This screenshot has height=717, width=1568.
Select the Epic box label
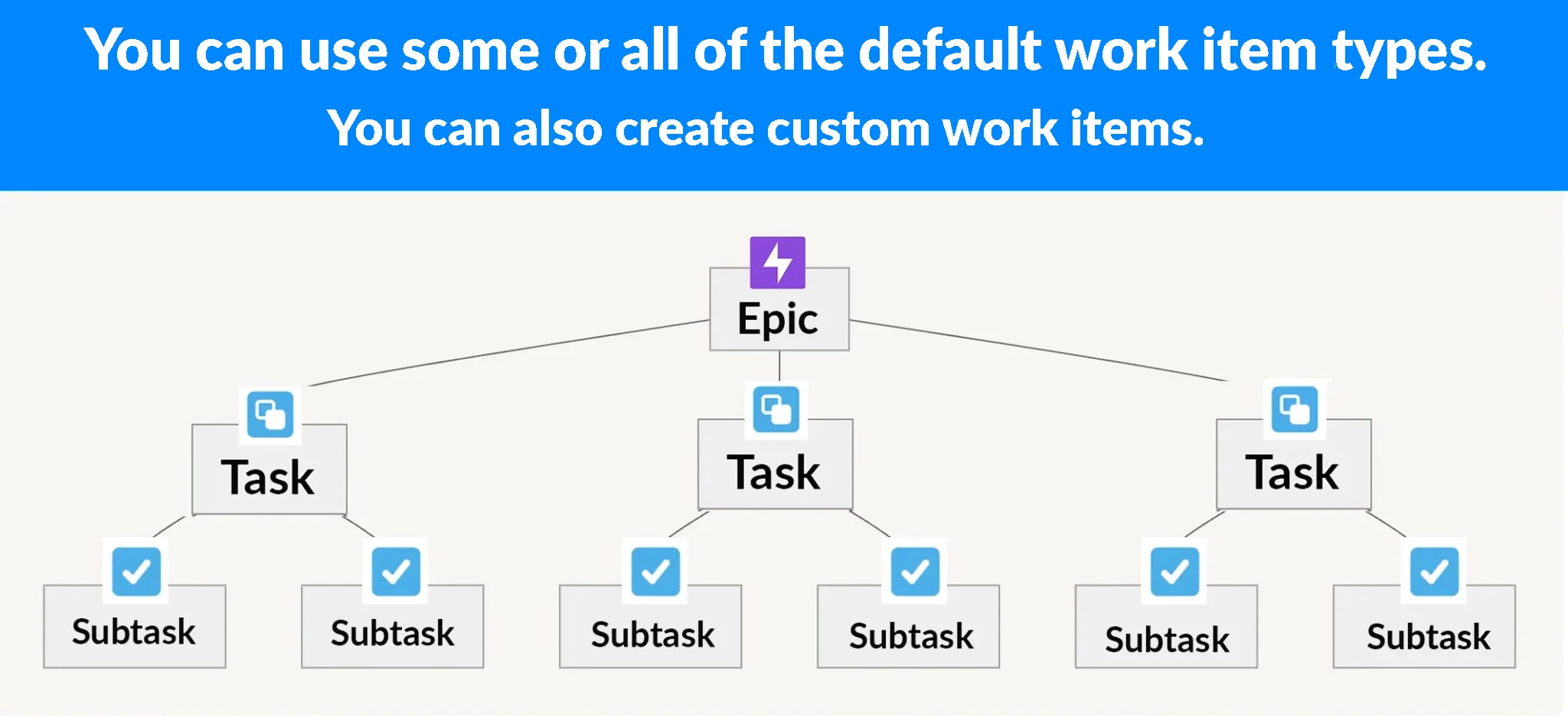pyautogui.click(x=778, y=320)
